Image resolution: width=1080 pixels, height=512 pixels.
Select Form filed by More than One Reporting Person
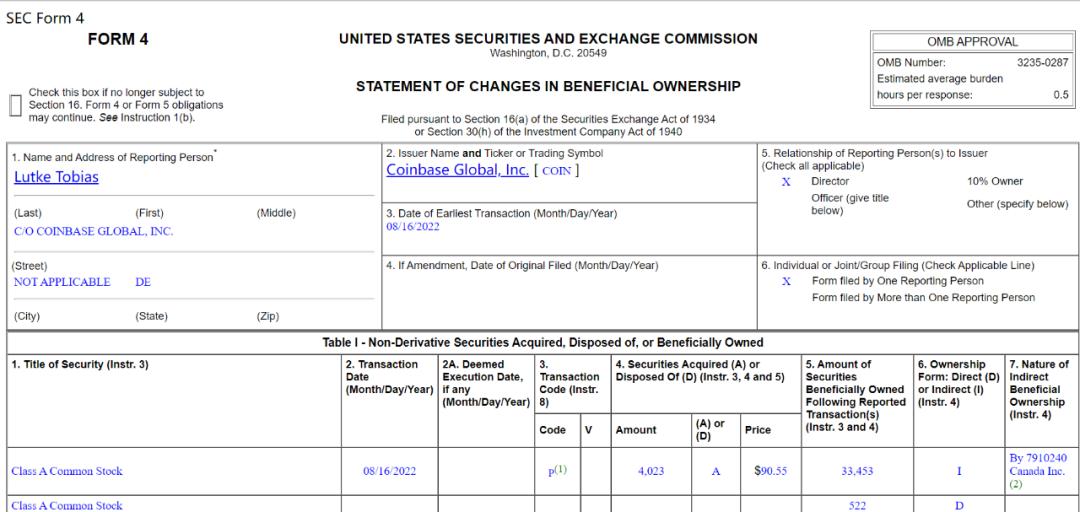923,297
